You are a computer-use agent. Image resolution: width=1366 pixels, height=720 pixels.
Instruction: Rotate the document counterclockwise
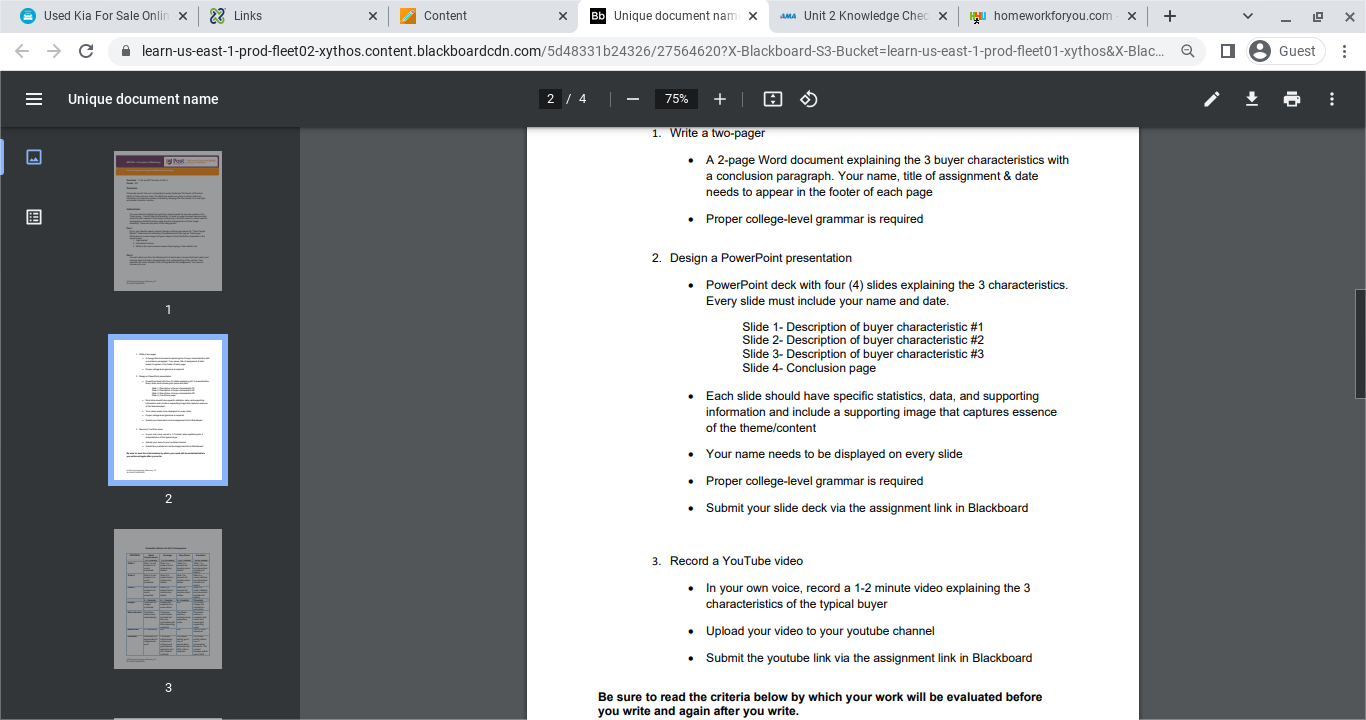809,99
